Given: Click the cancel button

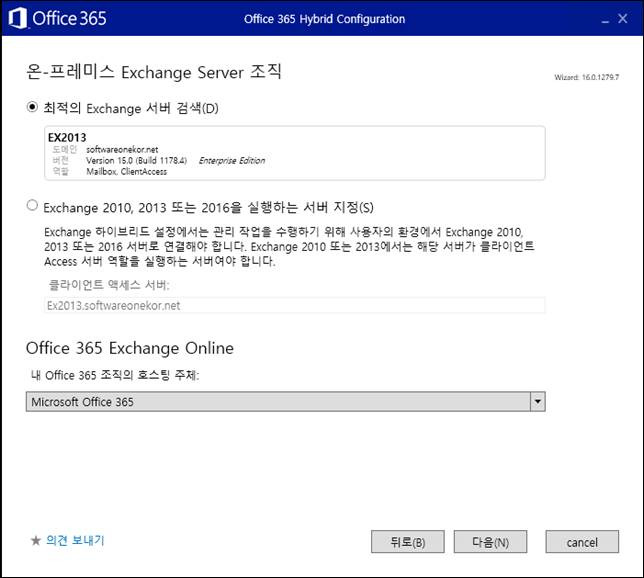Looking at the screenshot, I should [582, 542].
